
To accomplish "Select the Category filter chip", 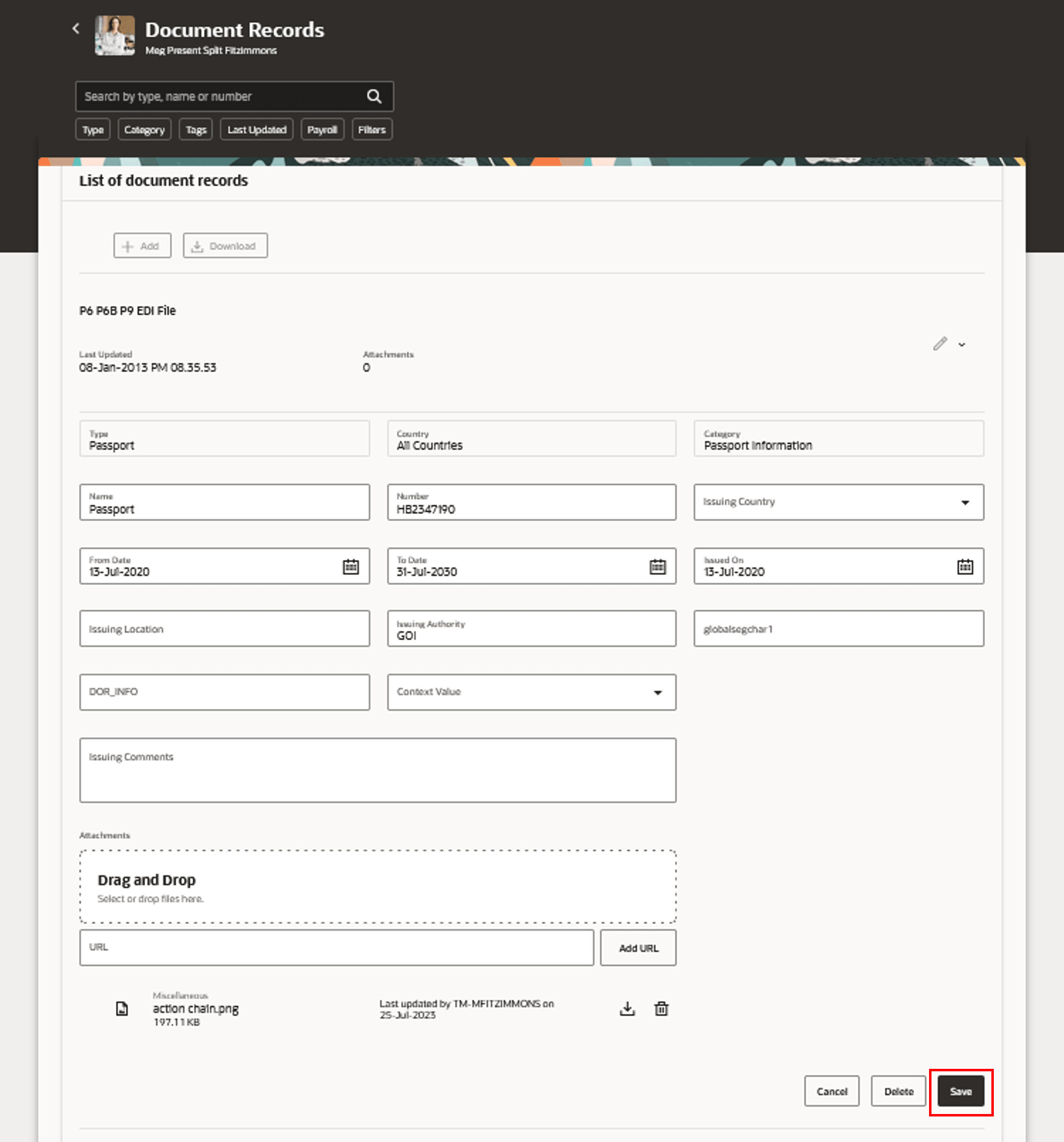I will click(144, 130).
